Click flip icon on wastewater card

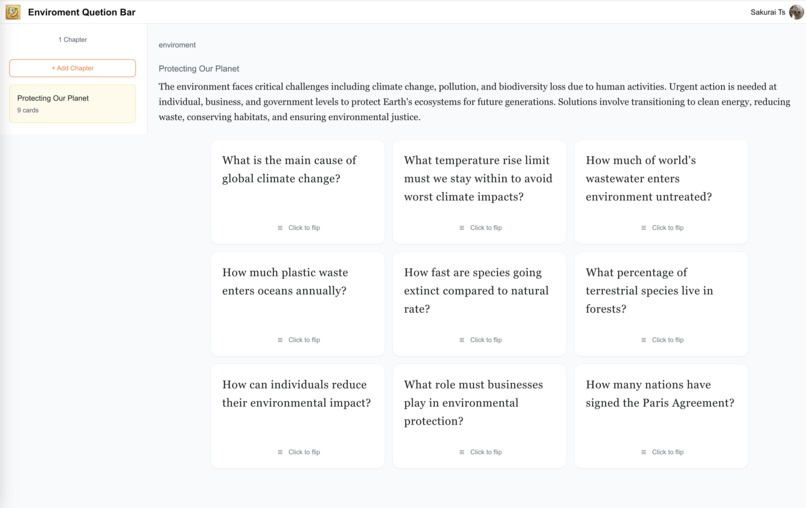click(644, 228)
